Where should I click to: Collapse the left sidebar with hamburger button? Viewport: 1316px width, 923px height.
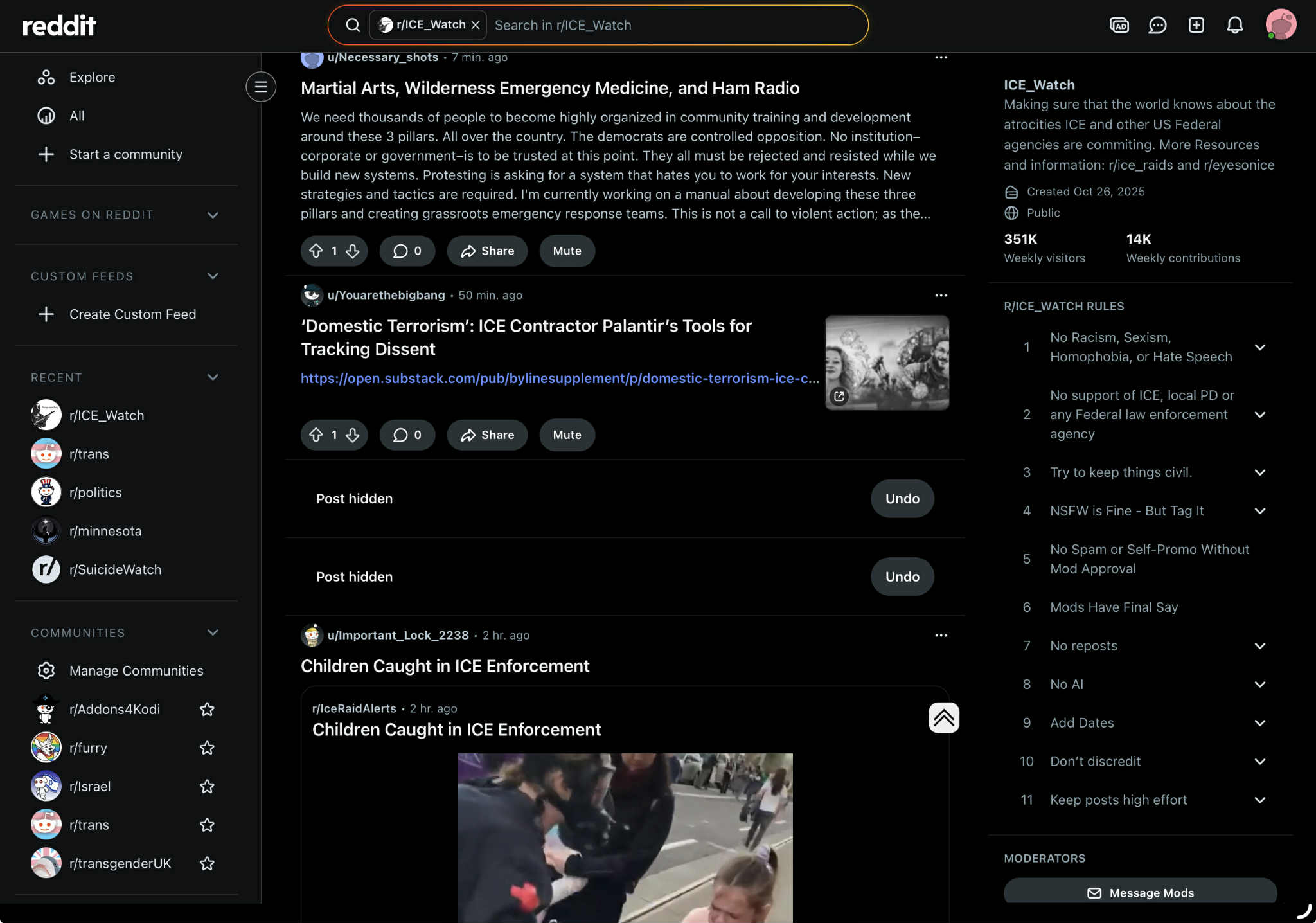261,87
